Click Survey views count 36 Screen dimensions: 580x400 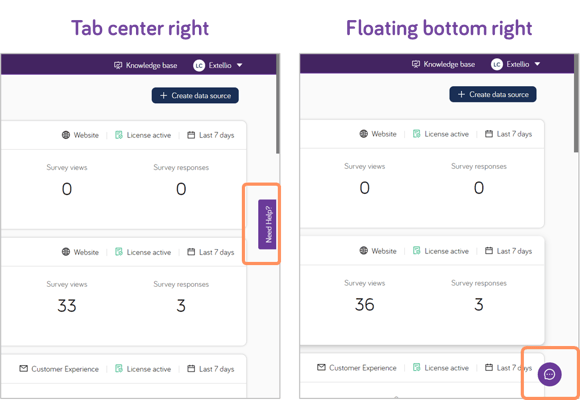pyautogui.click(x=364, y=305)
